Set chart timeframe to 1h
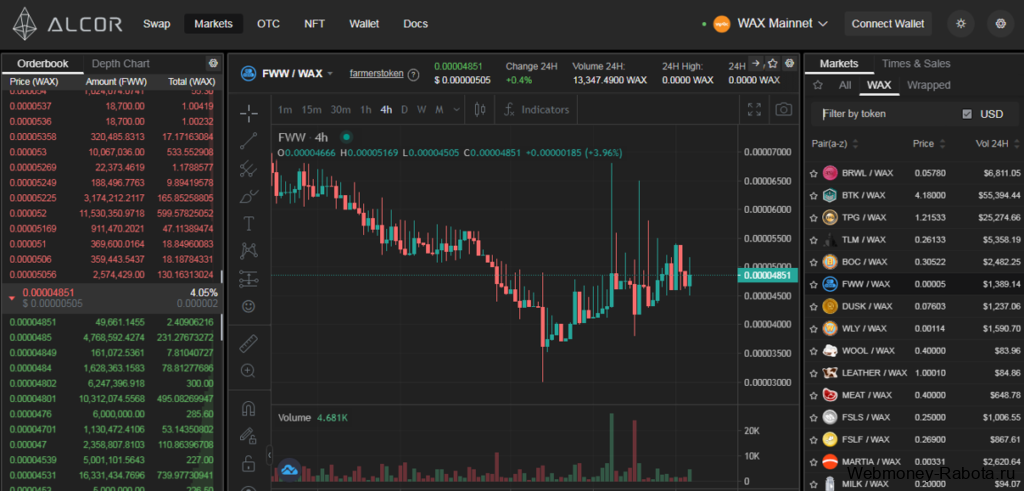Image resolution: width=1024 pixels, height=491 pixels. pos(366,110)
